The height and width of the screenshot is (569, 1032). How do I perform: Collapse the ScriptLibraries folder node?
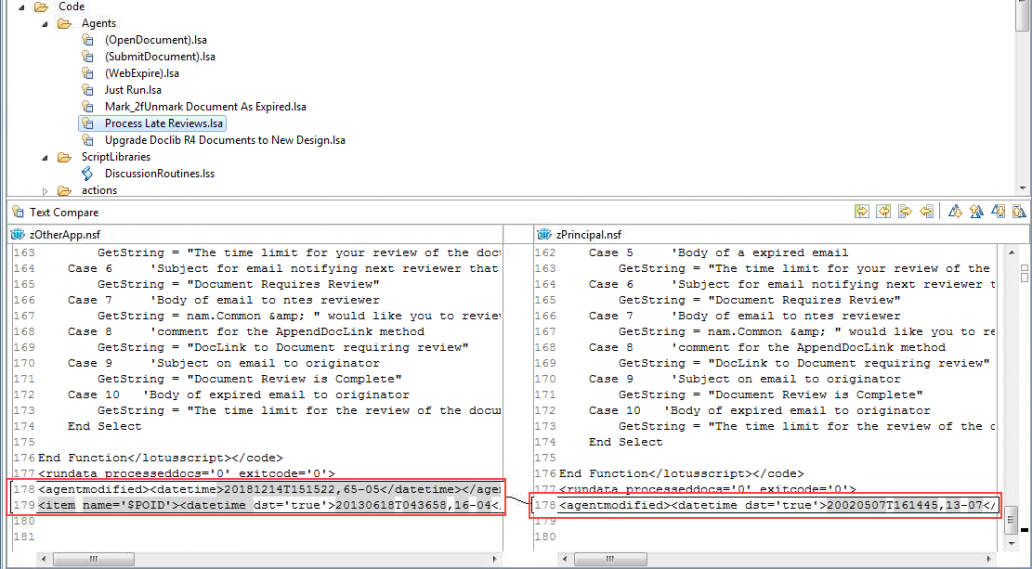point(45,157)
